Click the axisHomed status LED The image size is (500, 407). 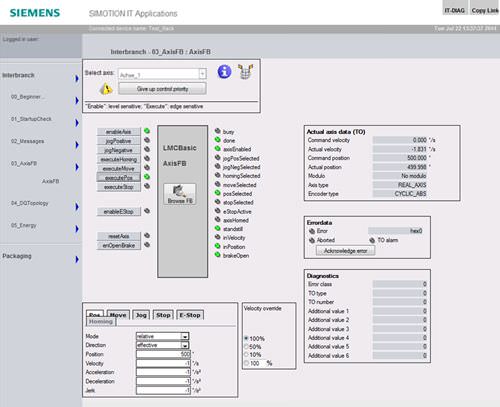tap(218, 219)
